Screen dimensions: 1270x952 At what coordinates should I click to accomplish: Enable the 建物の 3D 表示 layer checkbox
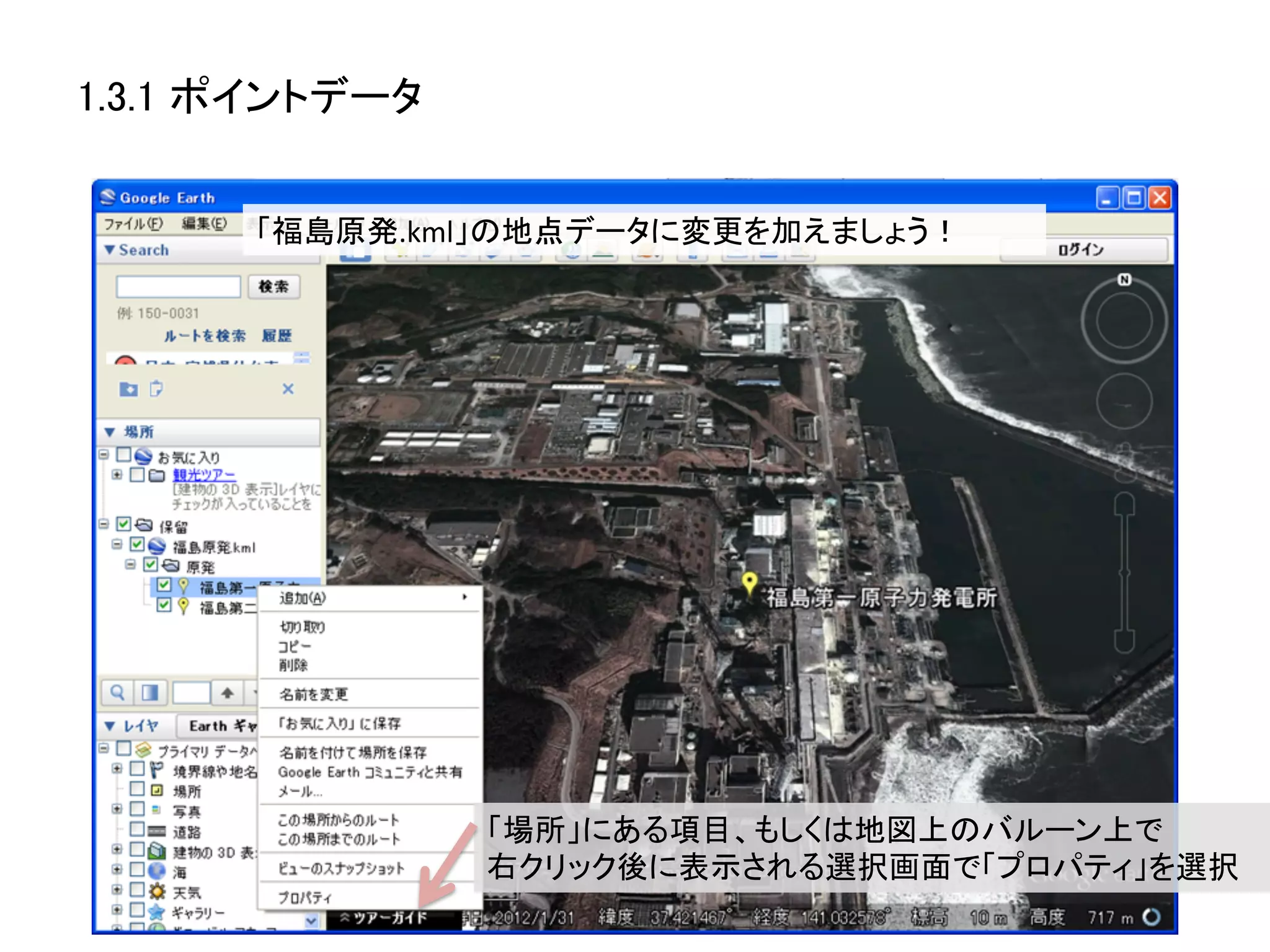[x=137, y=849]
